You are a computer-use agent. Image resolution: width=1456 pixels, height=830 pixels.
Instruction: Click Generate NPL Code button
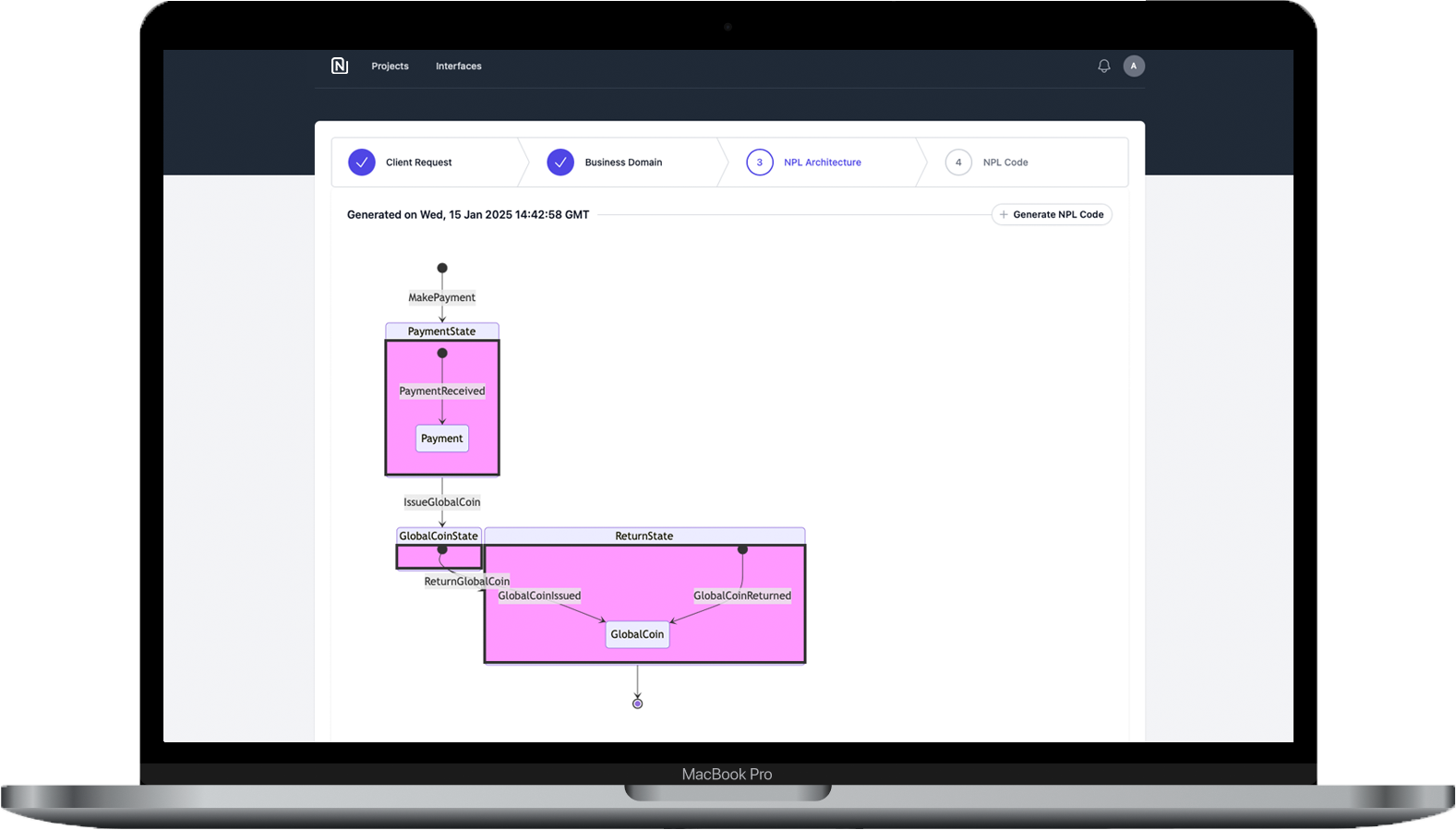click(x=1052, y=214)
